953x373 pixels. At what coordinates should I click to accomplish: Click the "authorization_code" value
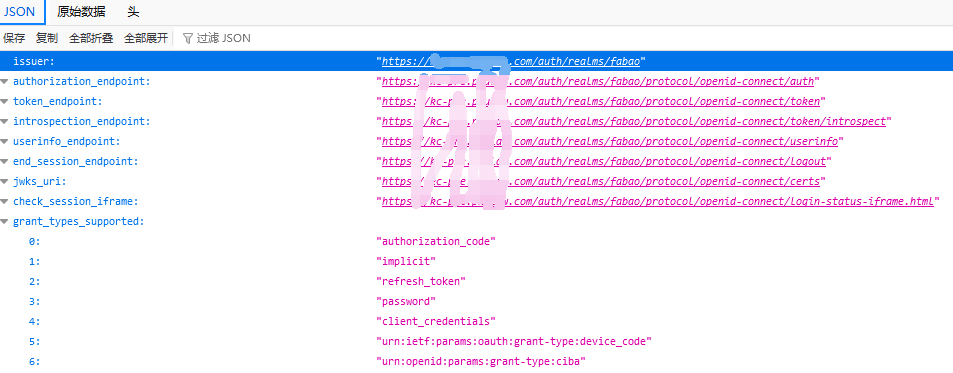click(x=436, y=242)
